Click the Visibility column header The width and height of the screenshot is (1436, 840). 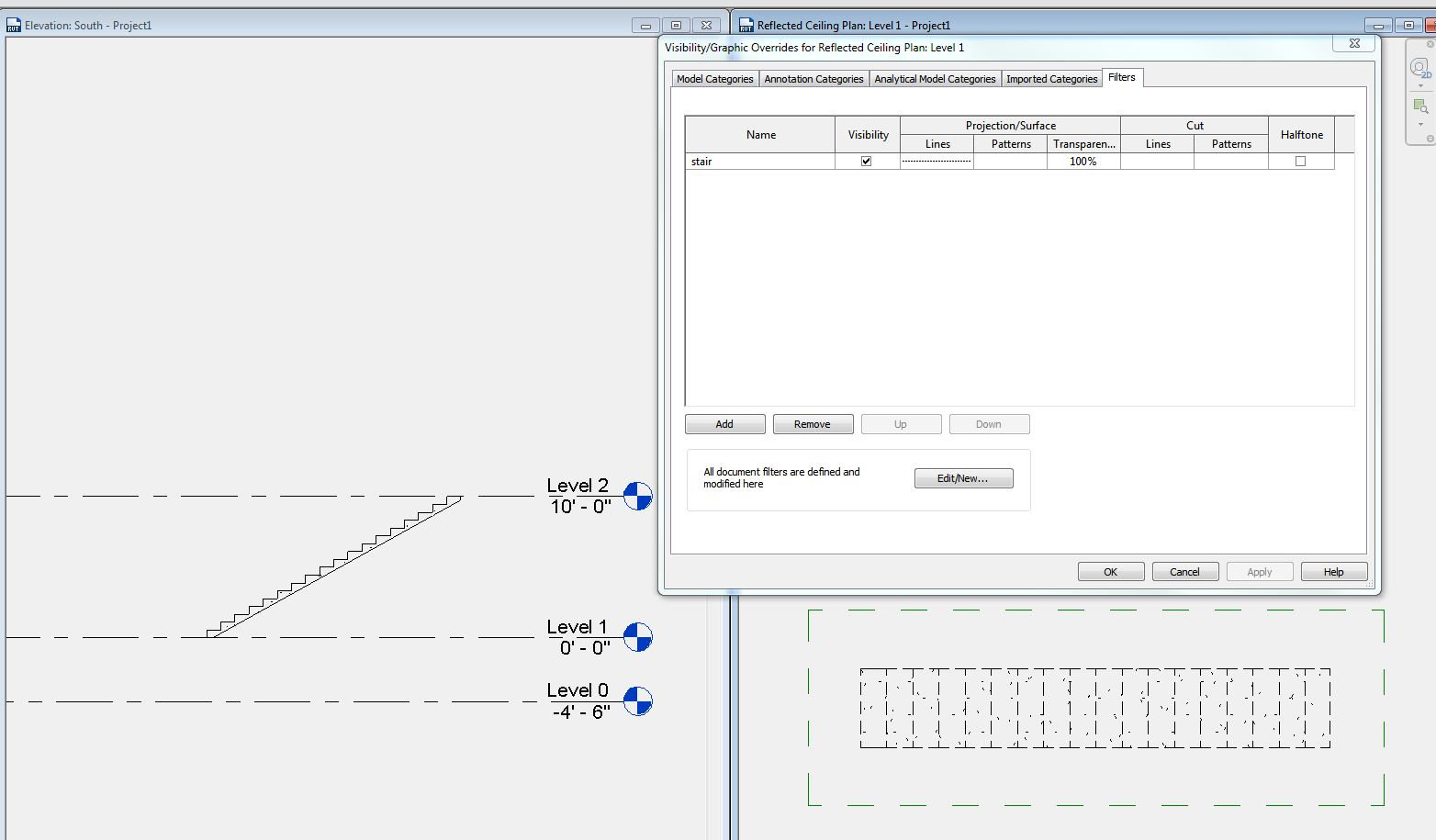(x=868, y=135)
